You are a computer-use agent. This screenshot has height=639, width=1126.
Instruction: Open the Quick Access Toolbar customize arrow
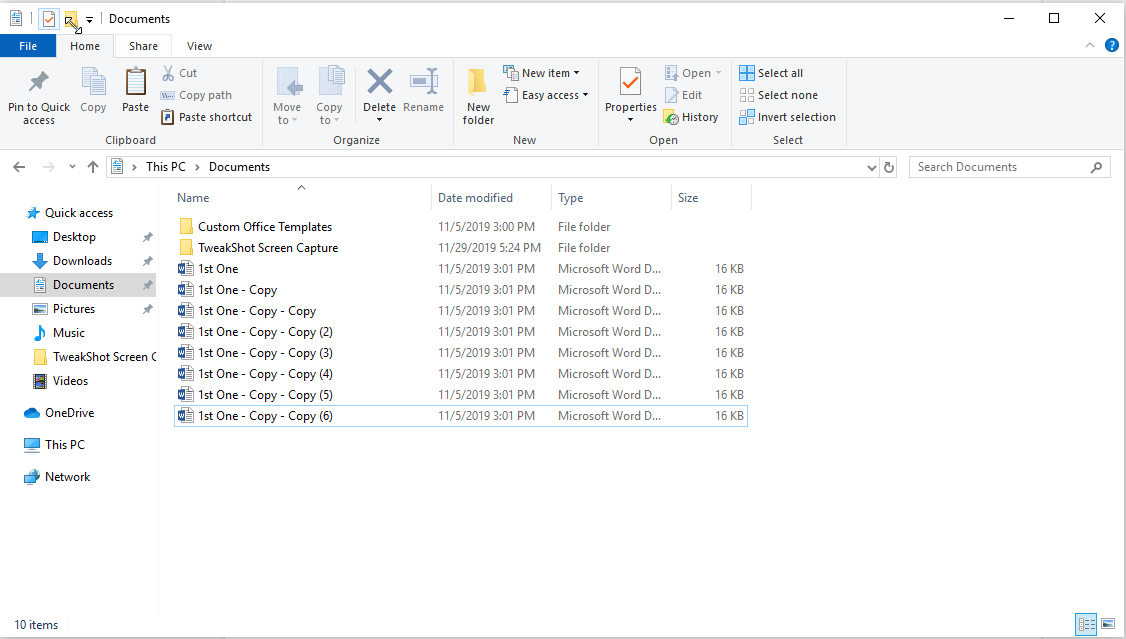pos(88,18)
